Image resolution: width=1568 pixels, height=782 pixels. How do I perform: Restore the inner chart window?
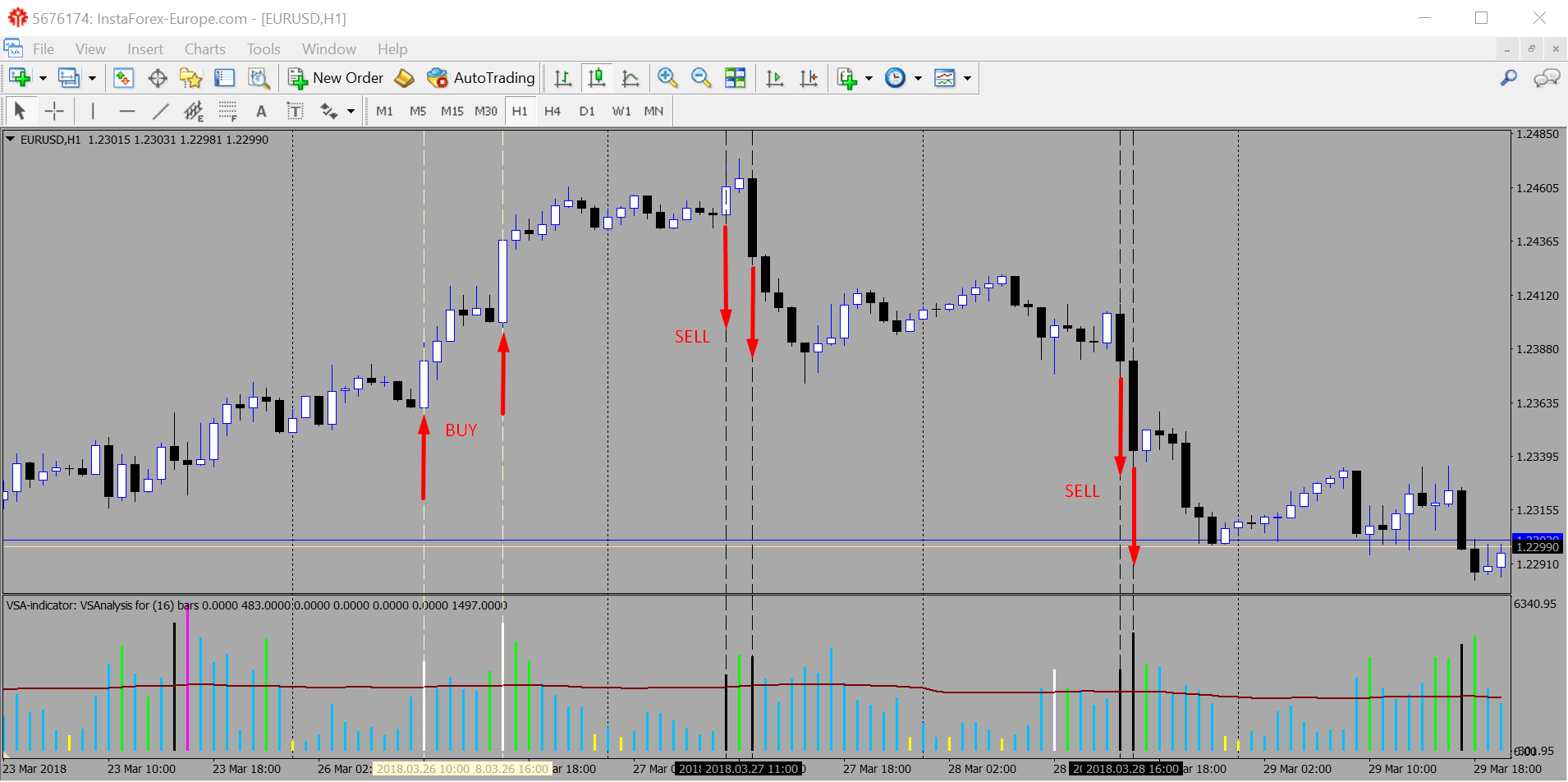(1531, 49)
